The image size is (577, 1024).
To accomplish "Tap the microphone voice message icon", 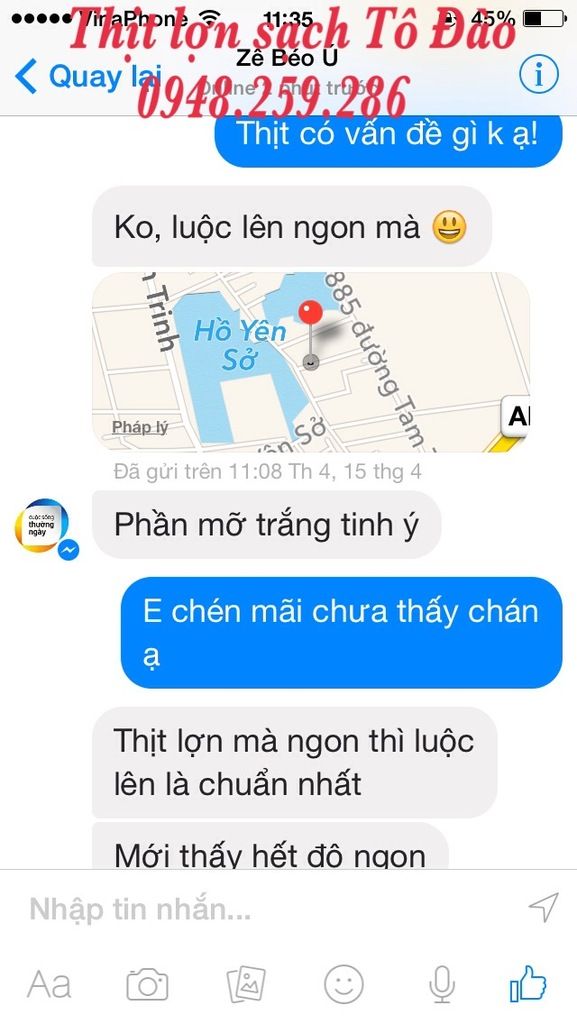I will click(x=442, y=984).
